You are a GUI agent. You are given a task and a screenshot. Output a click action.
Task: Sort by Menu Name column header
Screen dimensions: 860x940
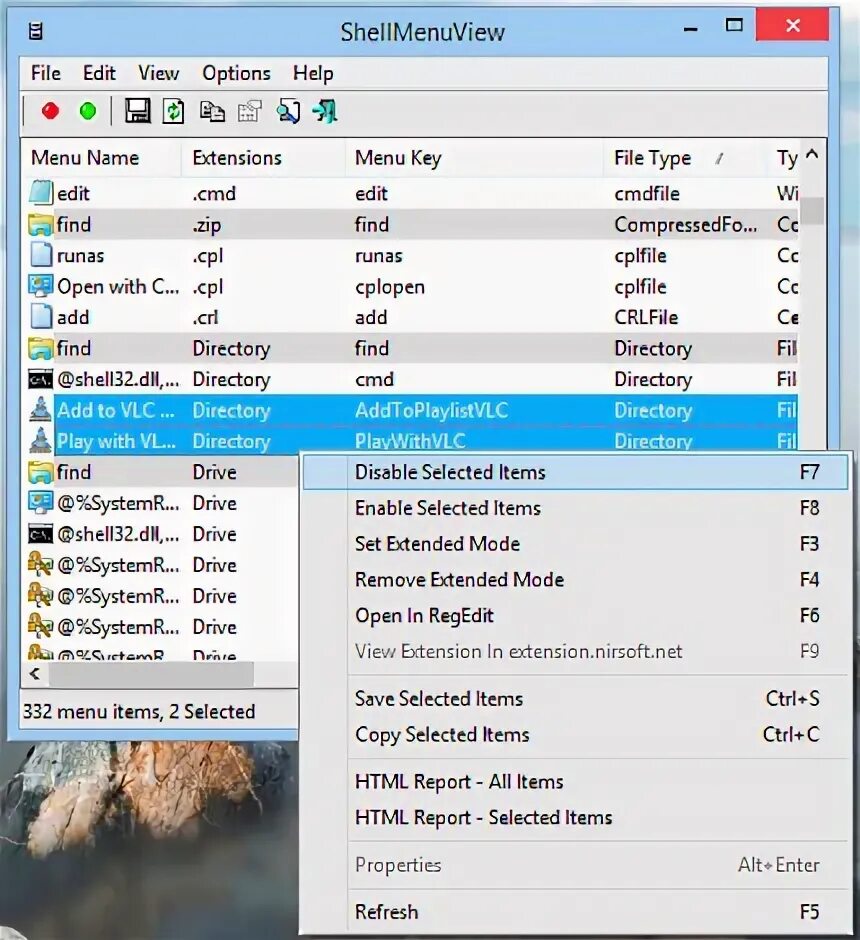click(x=102, y=158)
